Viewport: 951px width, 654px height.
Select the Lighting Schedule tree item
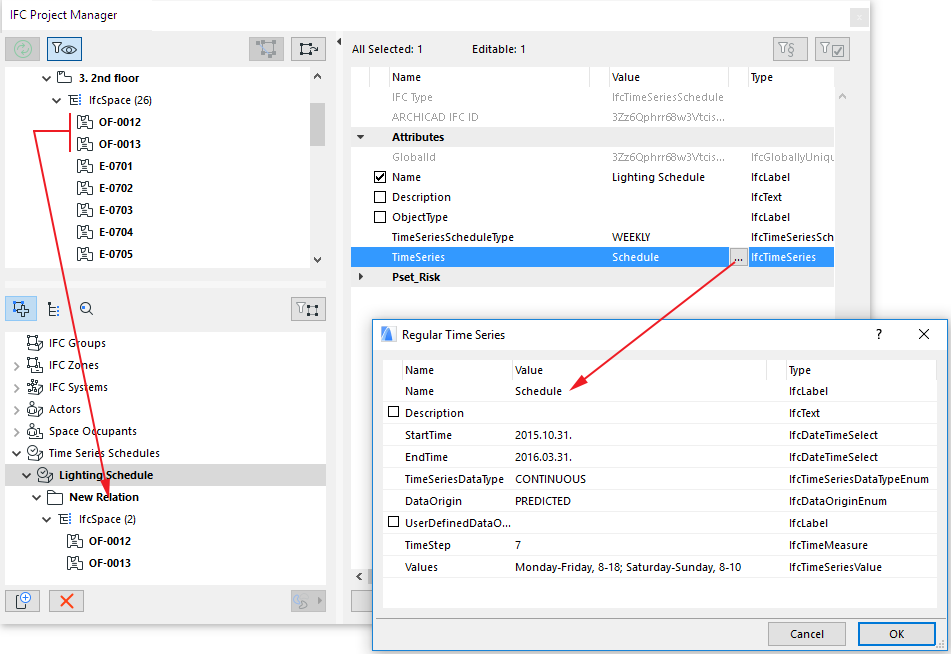coord(106,475)
